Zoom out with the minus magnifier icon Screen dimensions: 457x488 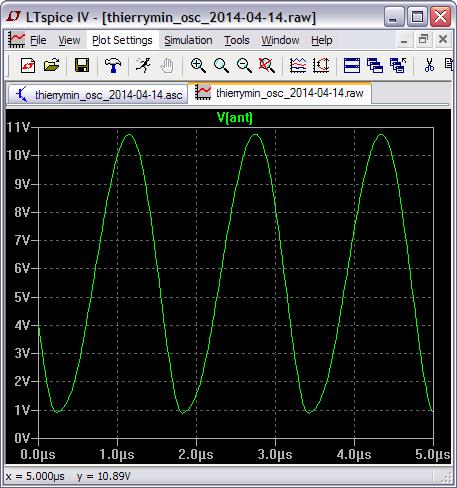click(244, 65)
